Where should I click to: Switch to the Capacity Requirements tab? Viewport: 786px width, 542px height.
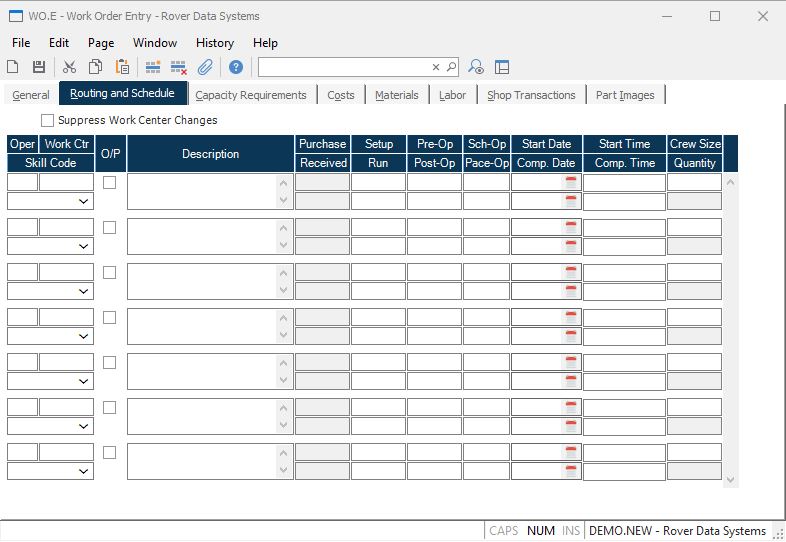click(x=251, y=95)
